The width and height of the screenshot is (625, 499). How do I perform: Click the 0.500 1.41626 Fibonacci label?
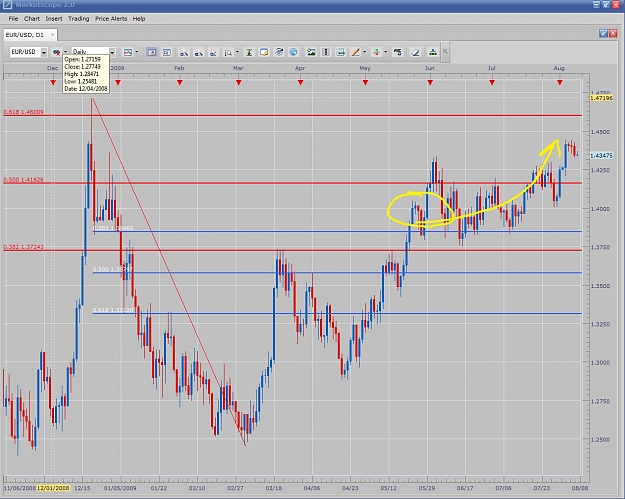24,180
